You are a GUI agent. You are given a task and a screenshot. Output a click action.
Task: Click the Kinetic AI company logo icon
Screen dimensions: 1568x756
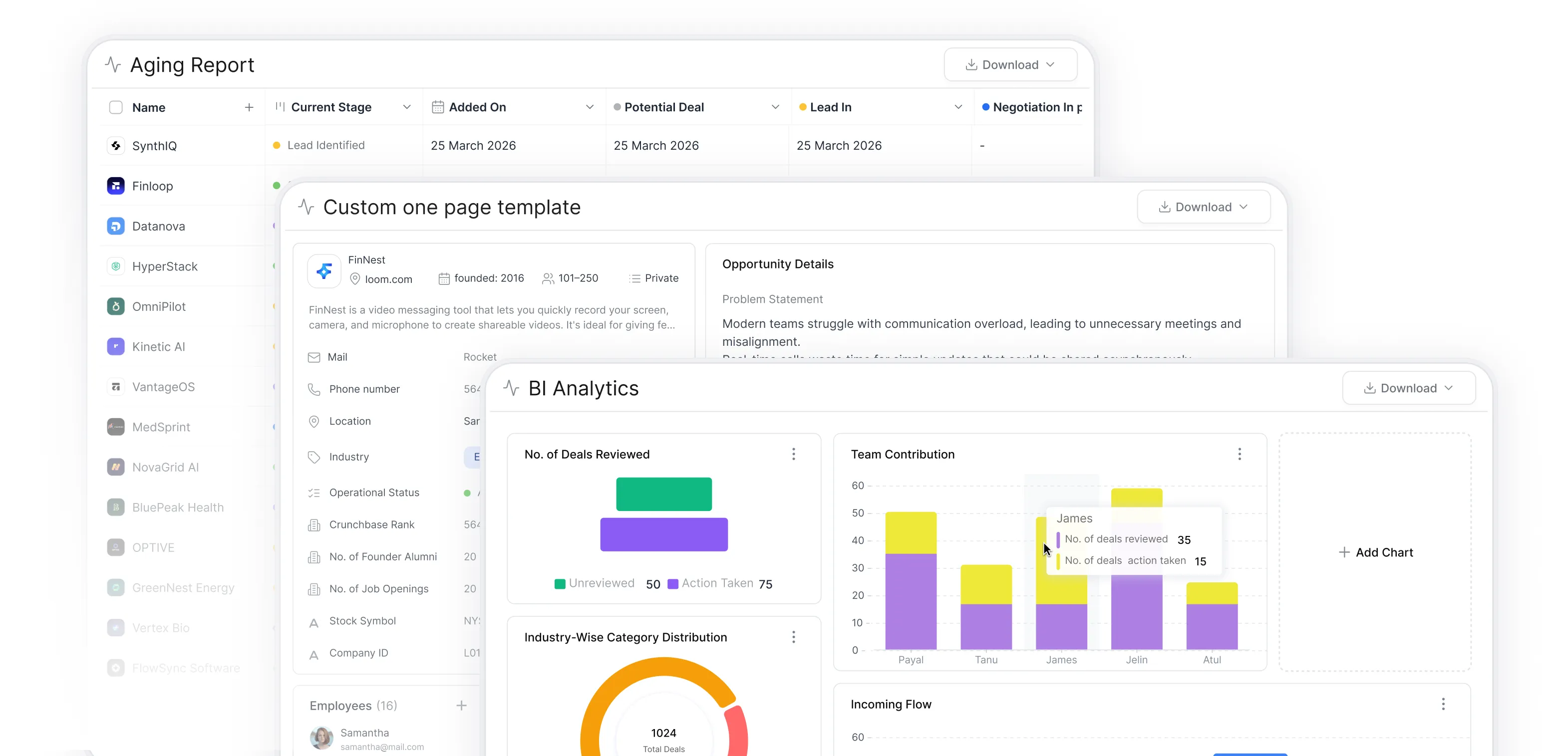[116, 346]
